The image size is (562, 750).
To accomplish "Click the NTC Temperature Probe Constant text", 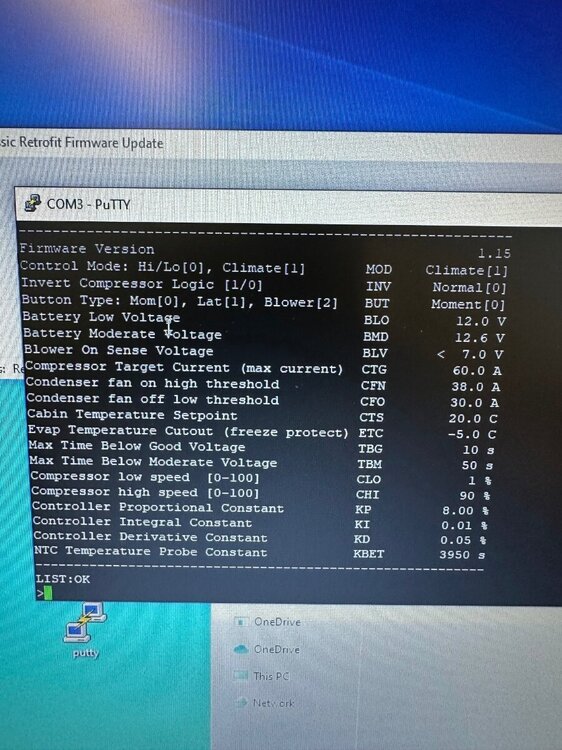I will pos(151,551).
